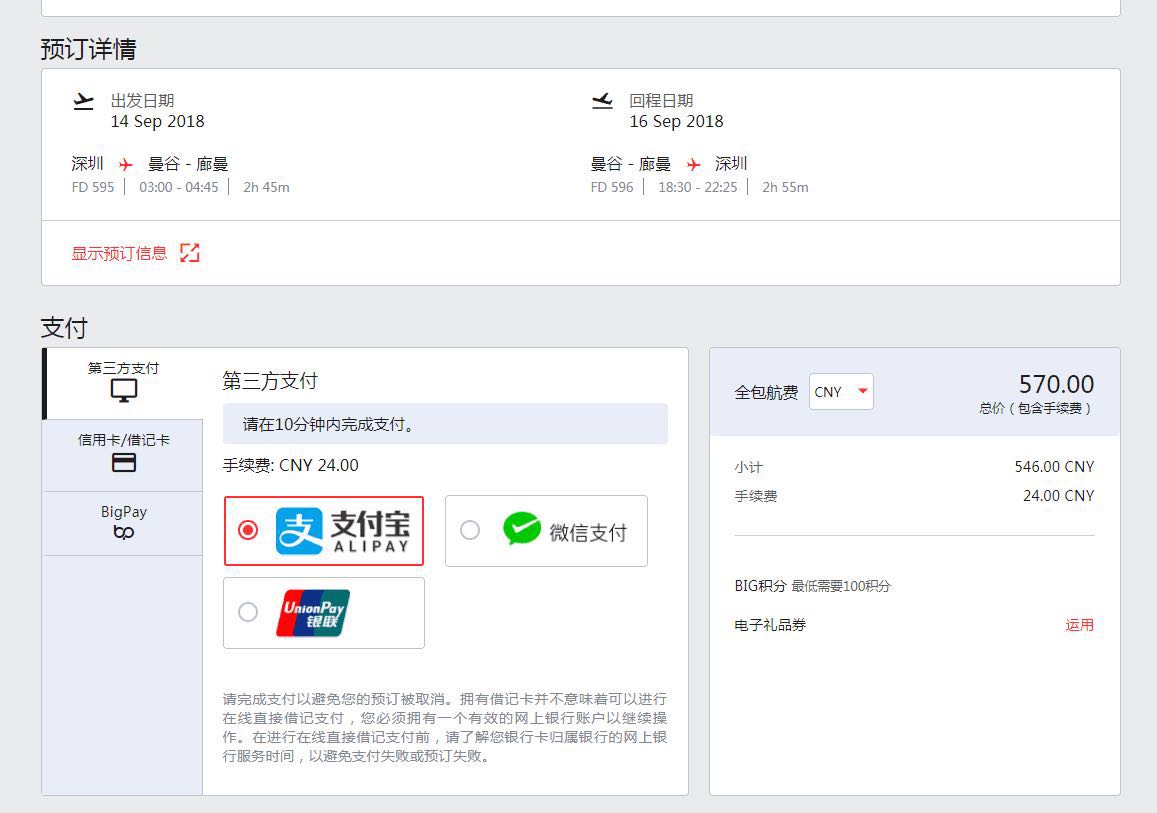Click the payment disclaimer paragraph
Image resolution: width=1157 pixels, height=813 pixels.
tap(445, 727)
